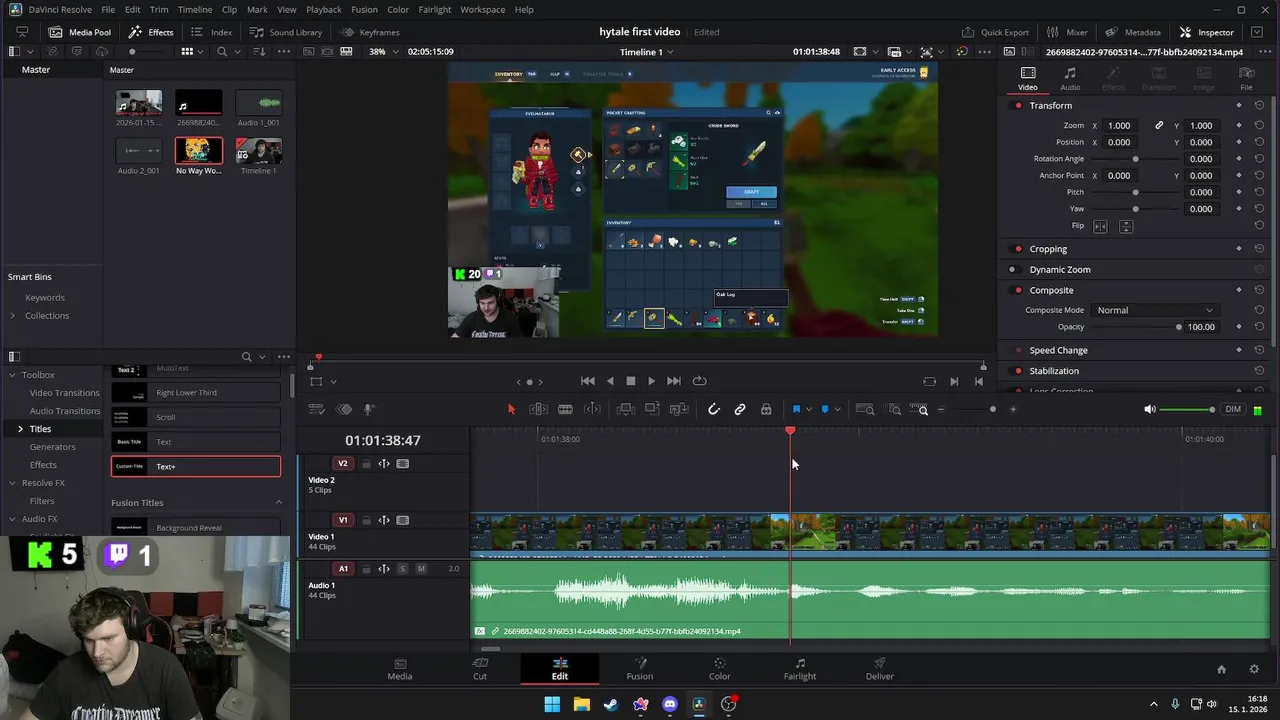Open the Workspace menu
This screenshot has height=720, width=1280.
point(483,9)
